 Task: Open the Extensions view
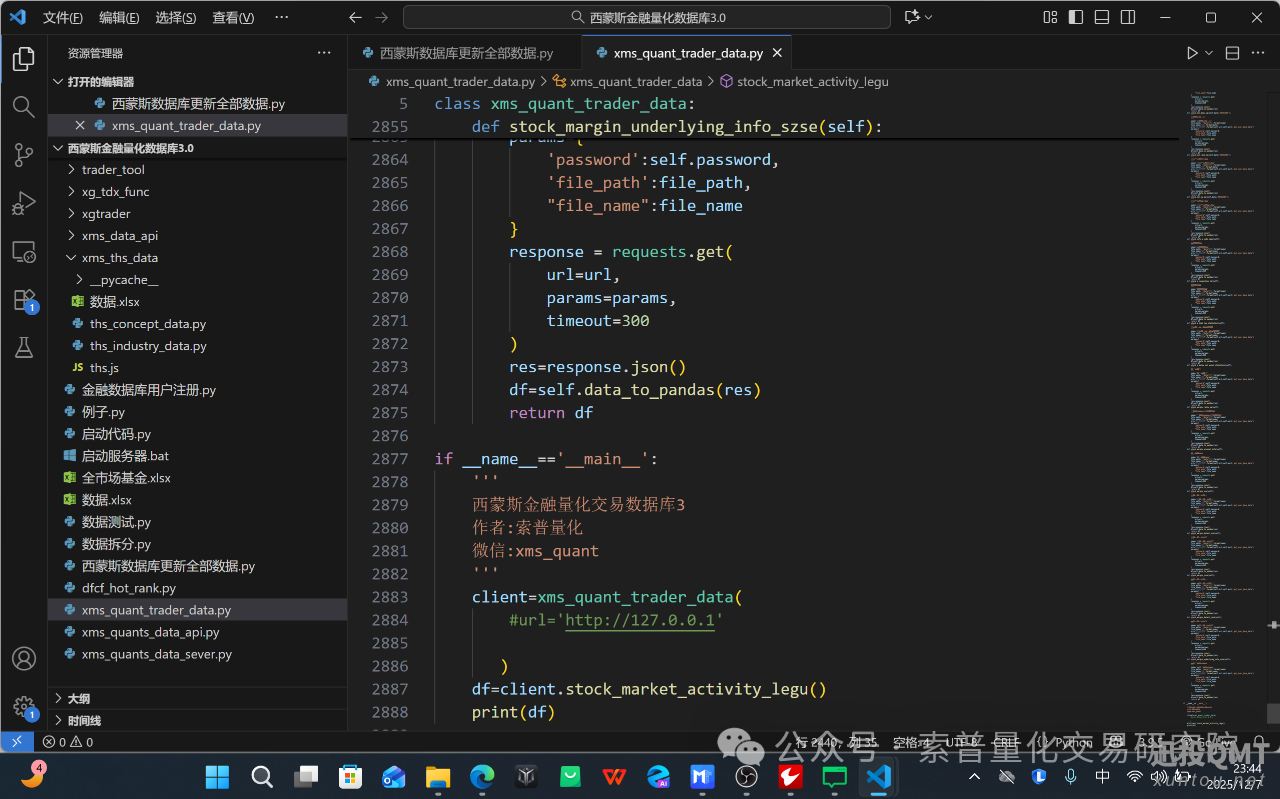coord(24,299)
